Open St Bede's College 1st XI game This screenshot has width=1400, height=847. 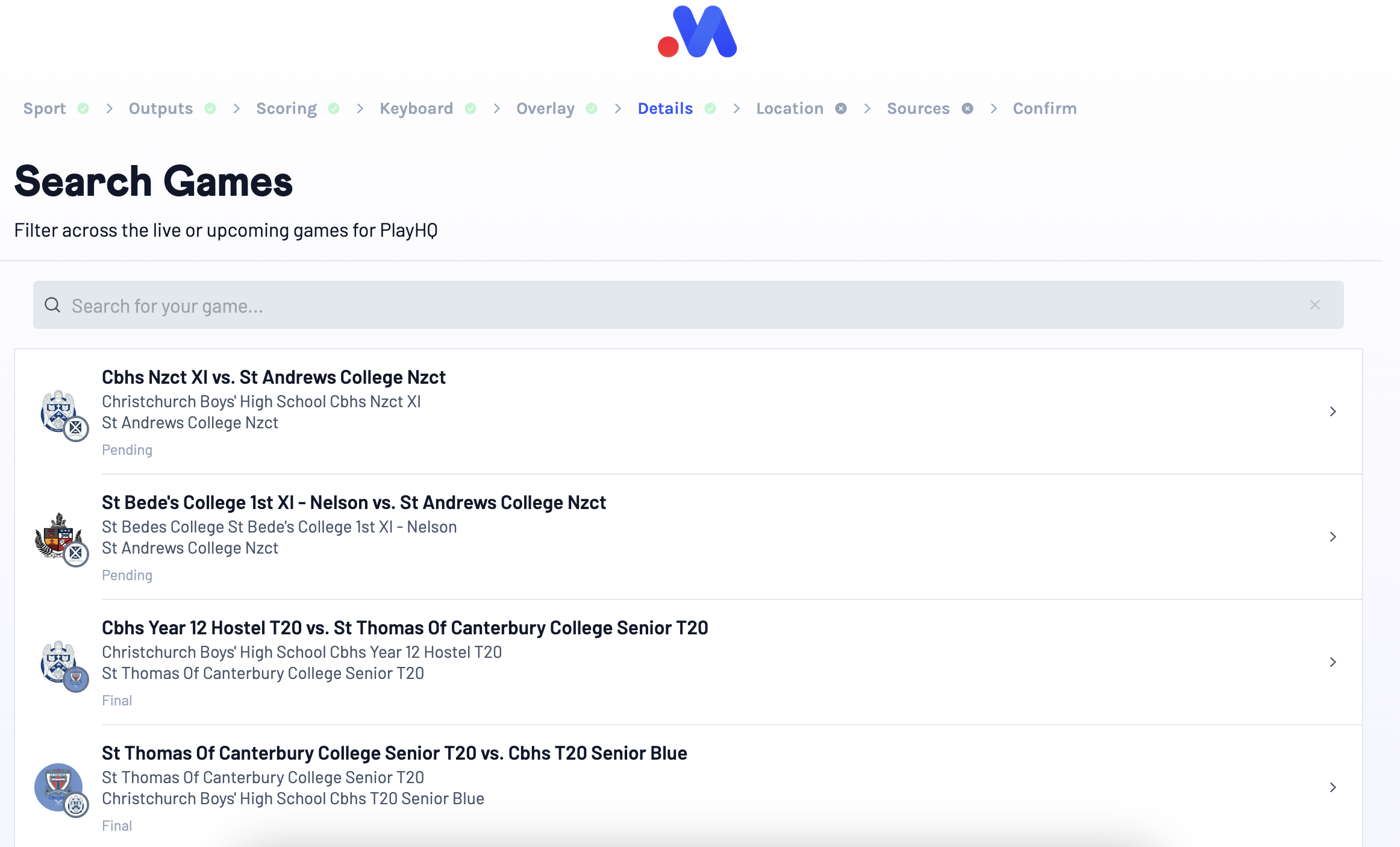point(688,537)
